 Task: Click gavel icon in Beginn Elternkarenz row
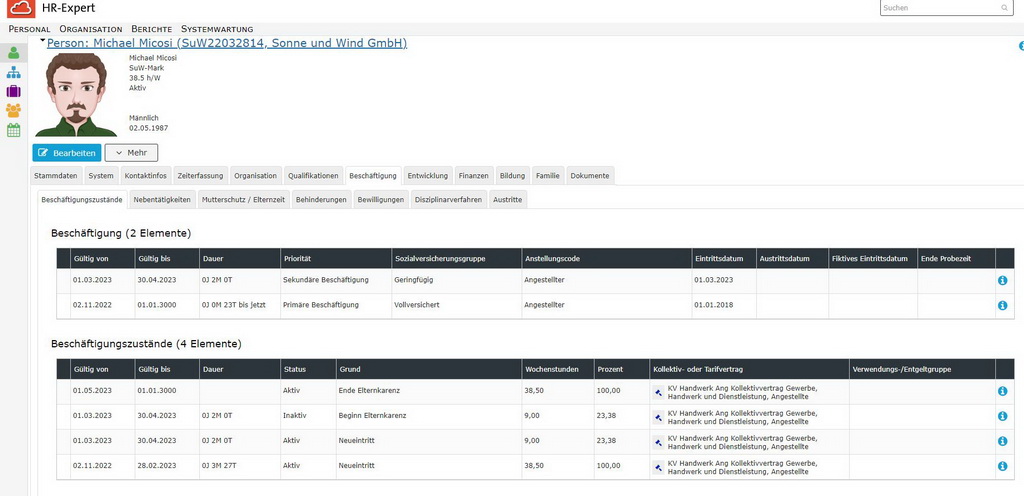(658, 417)
